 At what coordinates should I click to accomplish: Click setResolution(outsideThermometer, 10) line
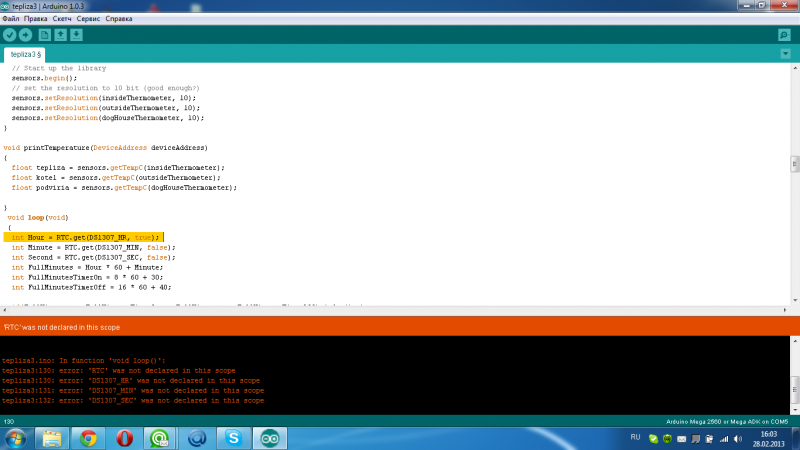pos(106,108)
